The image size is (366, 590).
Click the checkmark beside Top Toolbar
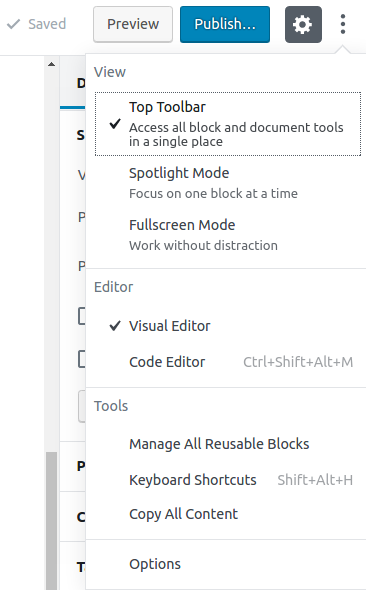(x=115, y=124)
